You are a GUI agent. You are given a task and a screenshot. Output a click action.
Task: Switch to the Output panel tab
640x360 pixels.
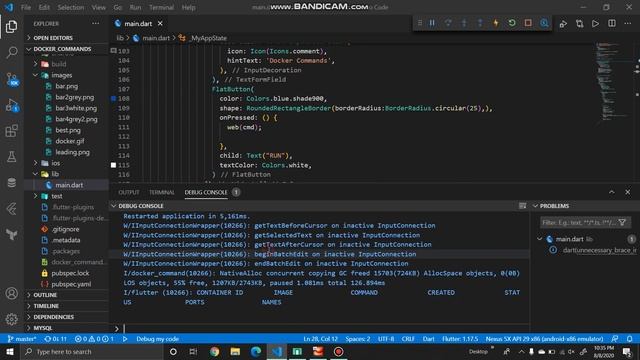[x=129, y=192]
